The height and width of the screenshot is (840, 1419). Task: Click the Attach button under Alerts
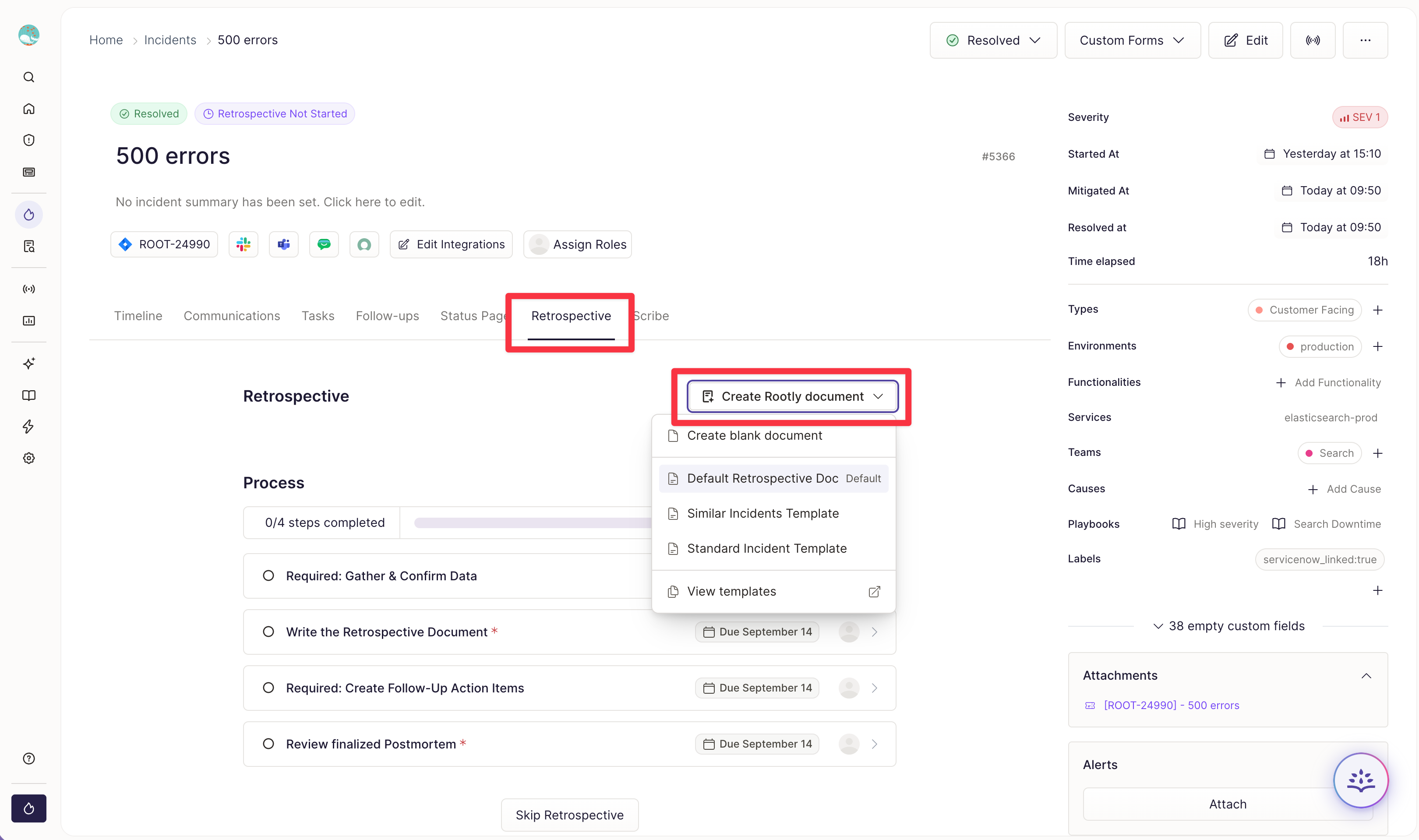tap(1228, 805)
